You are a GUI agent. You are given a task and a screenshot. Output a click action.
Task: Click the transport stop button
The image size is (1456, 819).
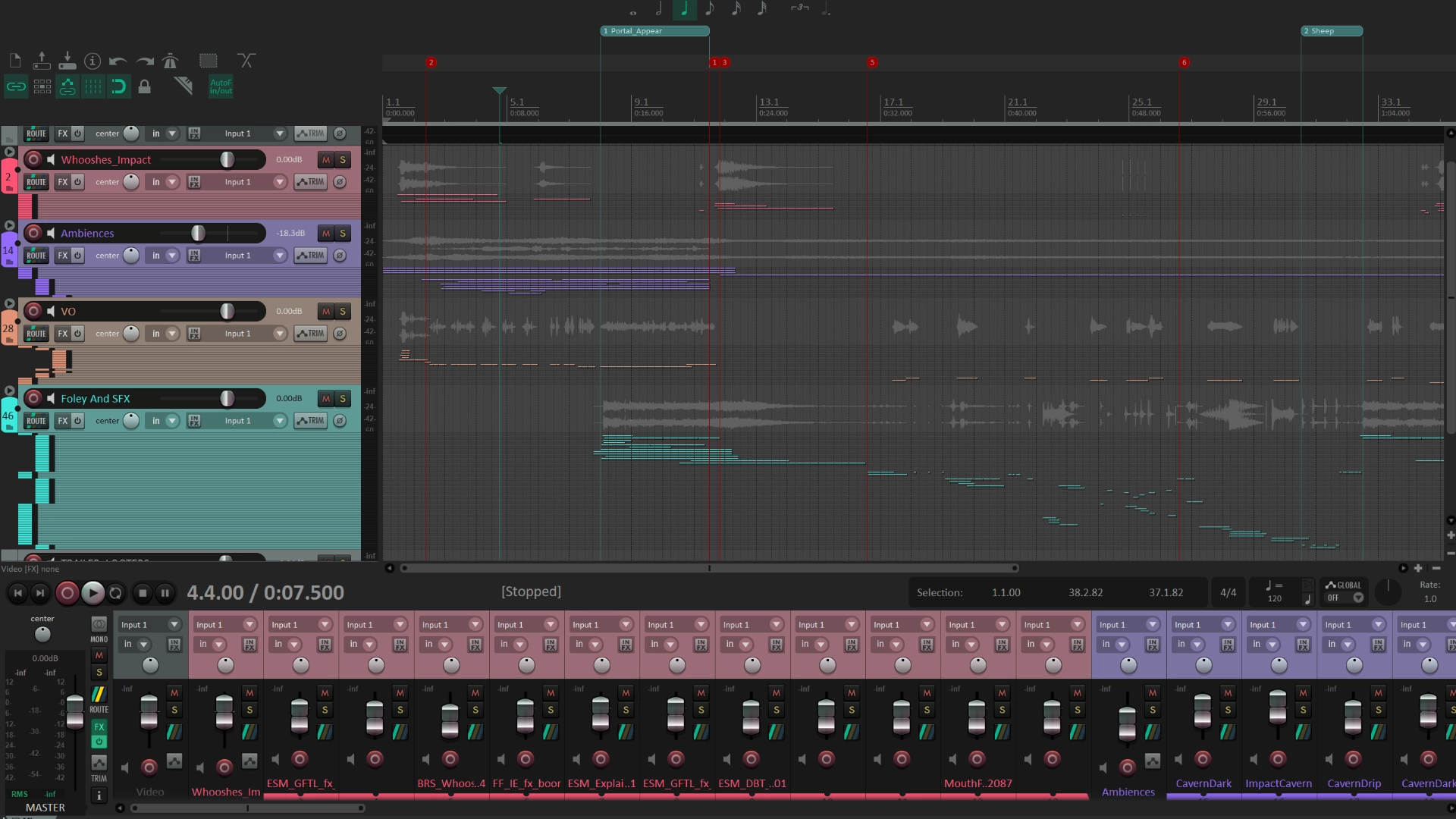[x=143, y=593]
